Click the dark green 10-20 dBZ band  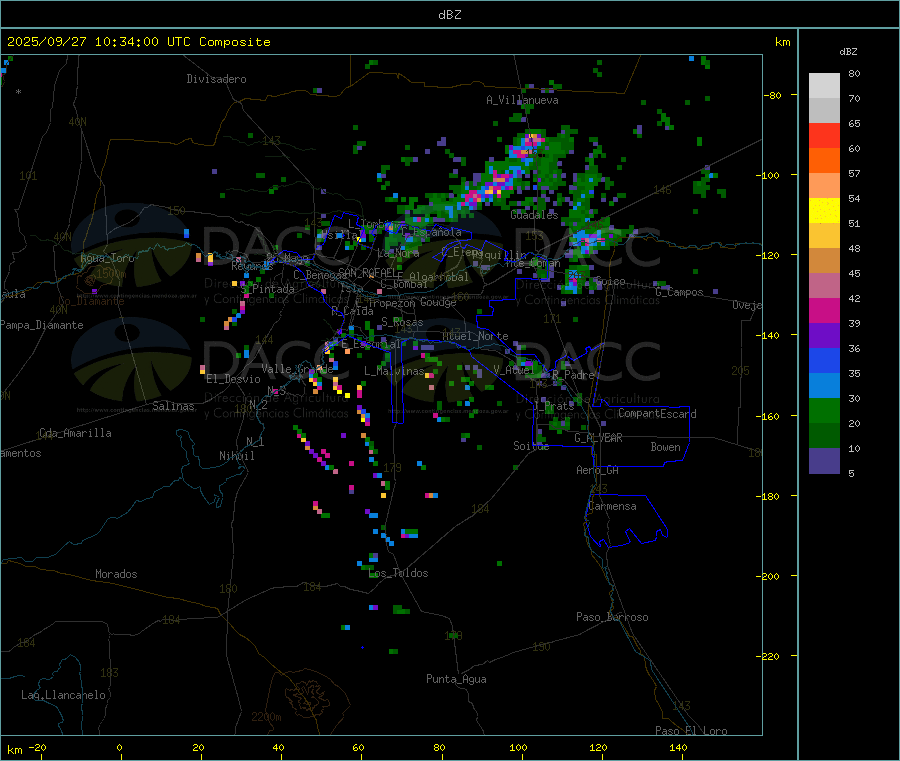pyautogui.click(x=824, y=436)
